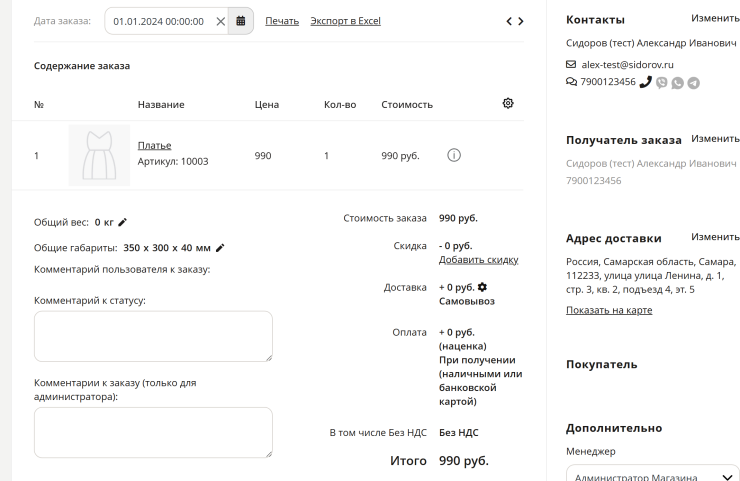Click dimensions value 350 x 300 x 40 мм
This screenshot has width=740, height=481.
tap(167, 248)
